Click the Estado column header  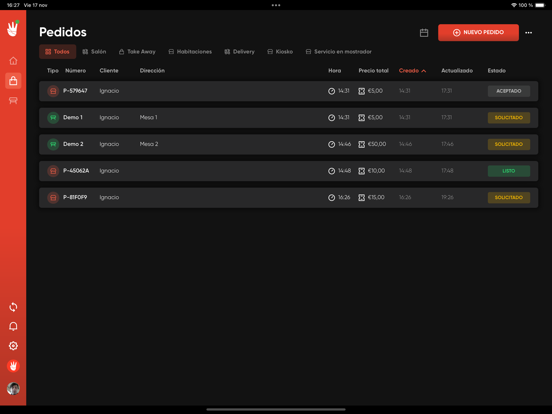click(496, 71)
